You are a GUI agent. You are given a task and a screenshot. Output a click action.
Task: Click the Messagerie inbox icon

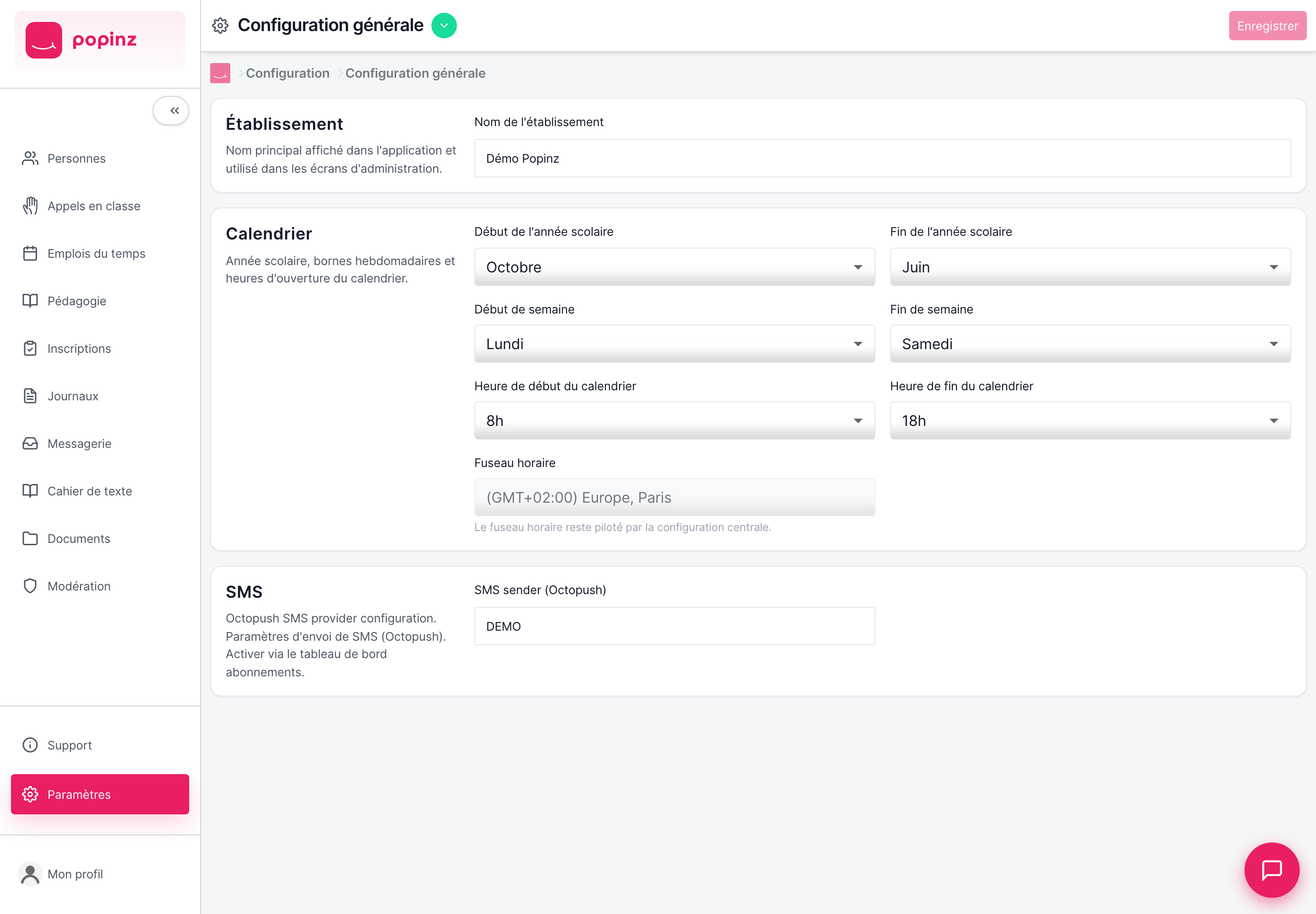30,443
